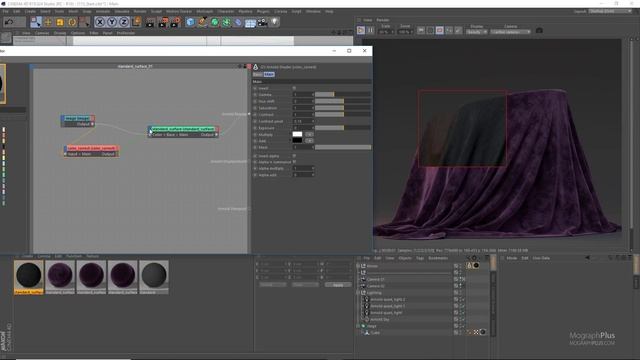Click the white Multiply color swatch

[297, 134]
